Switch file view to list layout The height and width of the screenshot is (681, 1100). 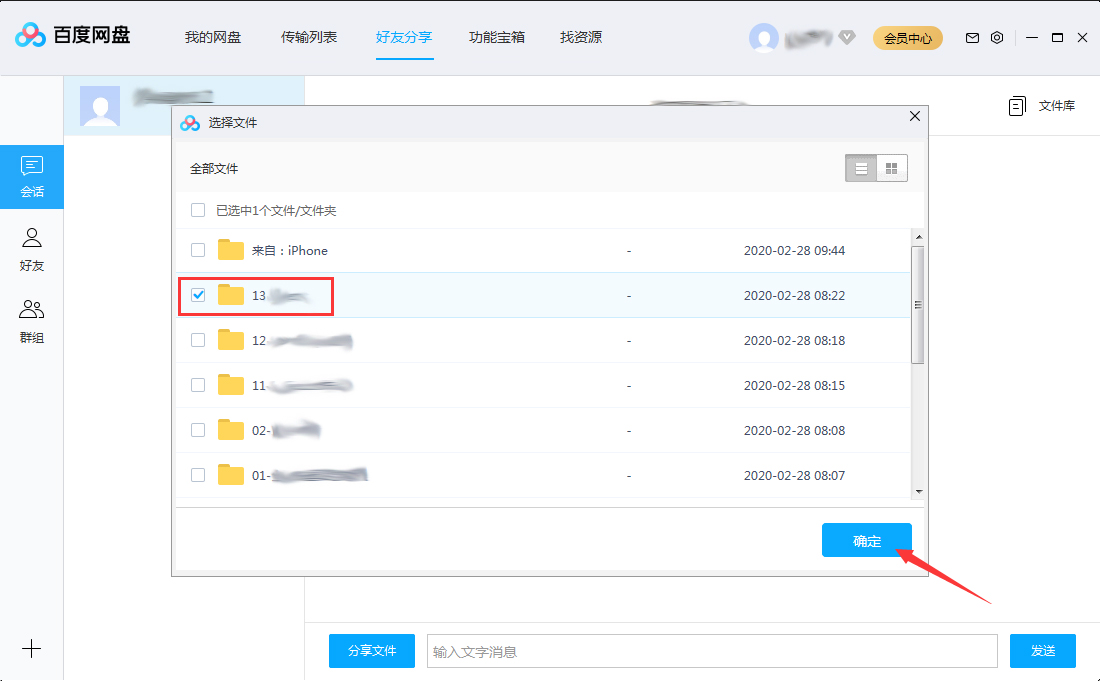pos(861,167)
